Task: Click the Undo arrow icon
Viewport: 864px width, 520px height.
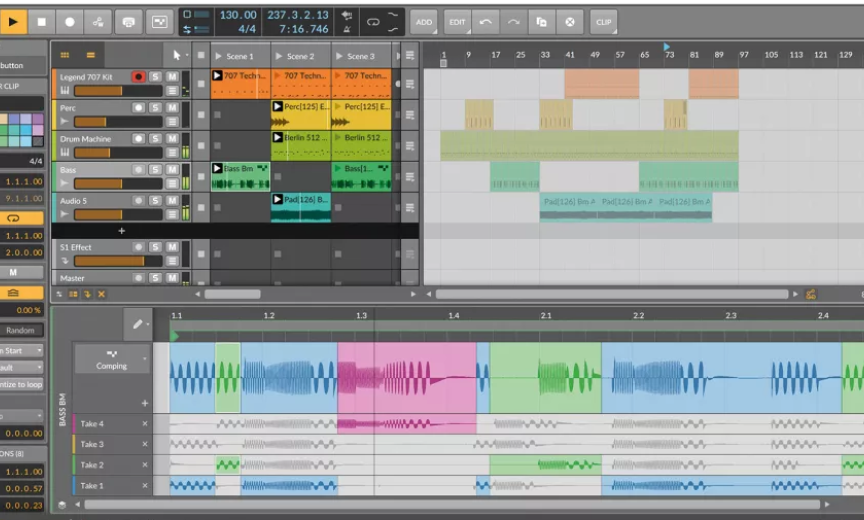Action: [485, 21]
